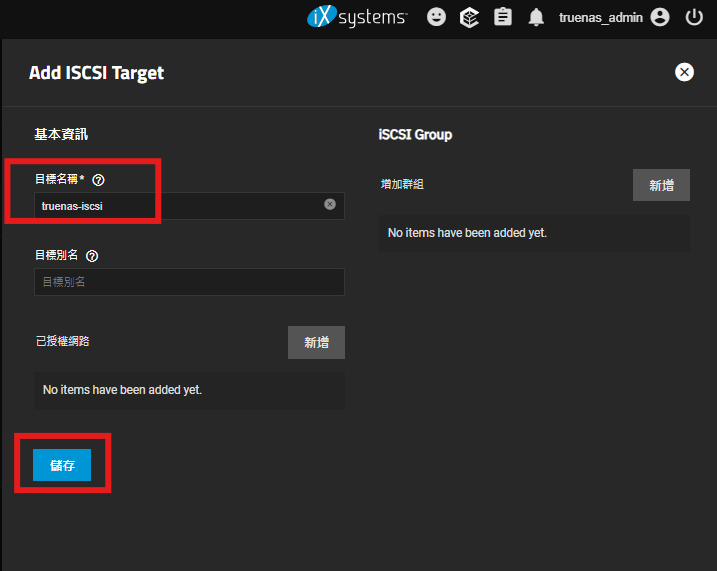Viewport: 717px width, 571px height.
Task: Open the TrueCommand status icon
Action: coord(469,17)
